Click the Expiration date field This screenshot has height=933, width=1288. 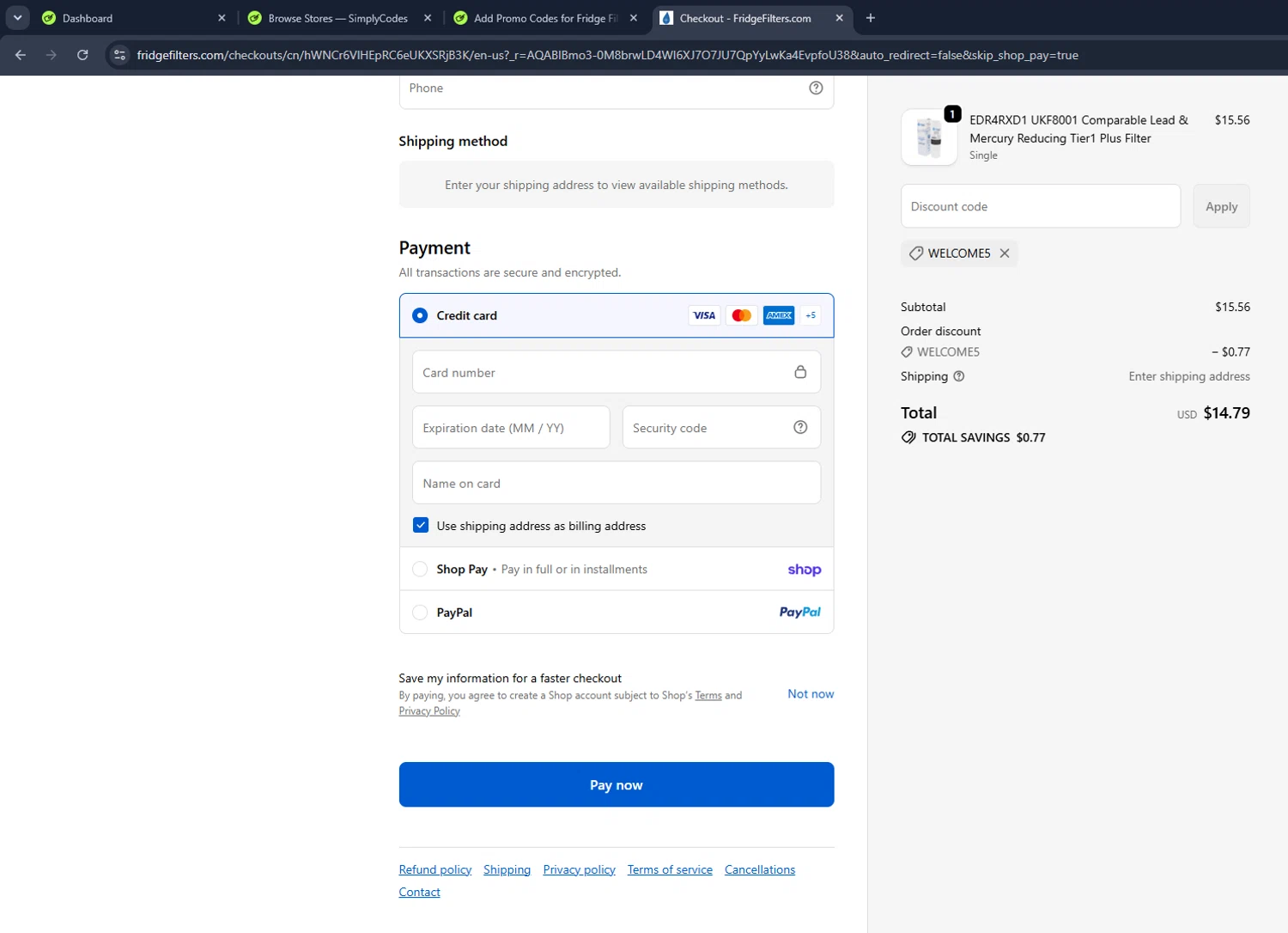(x=511, y=427)
